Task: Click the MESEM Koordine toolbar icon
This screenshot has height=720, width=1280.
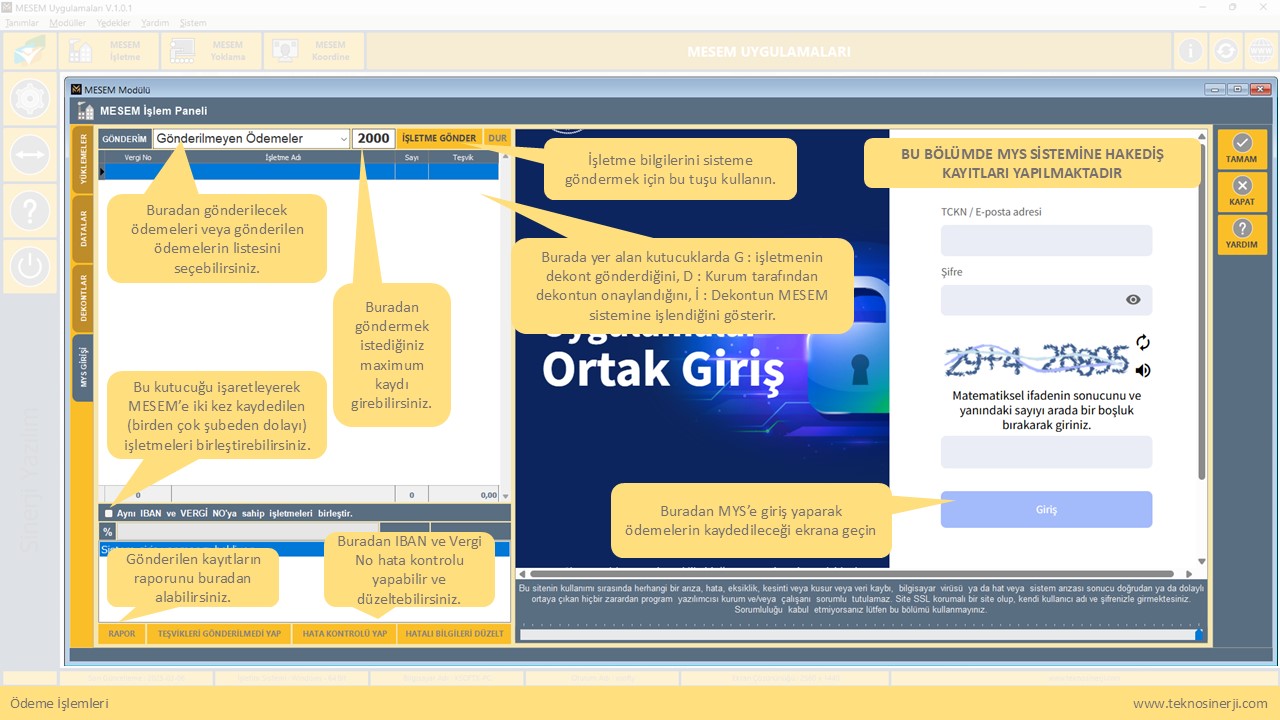Action: tap(313, 51)
